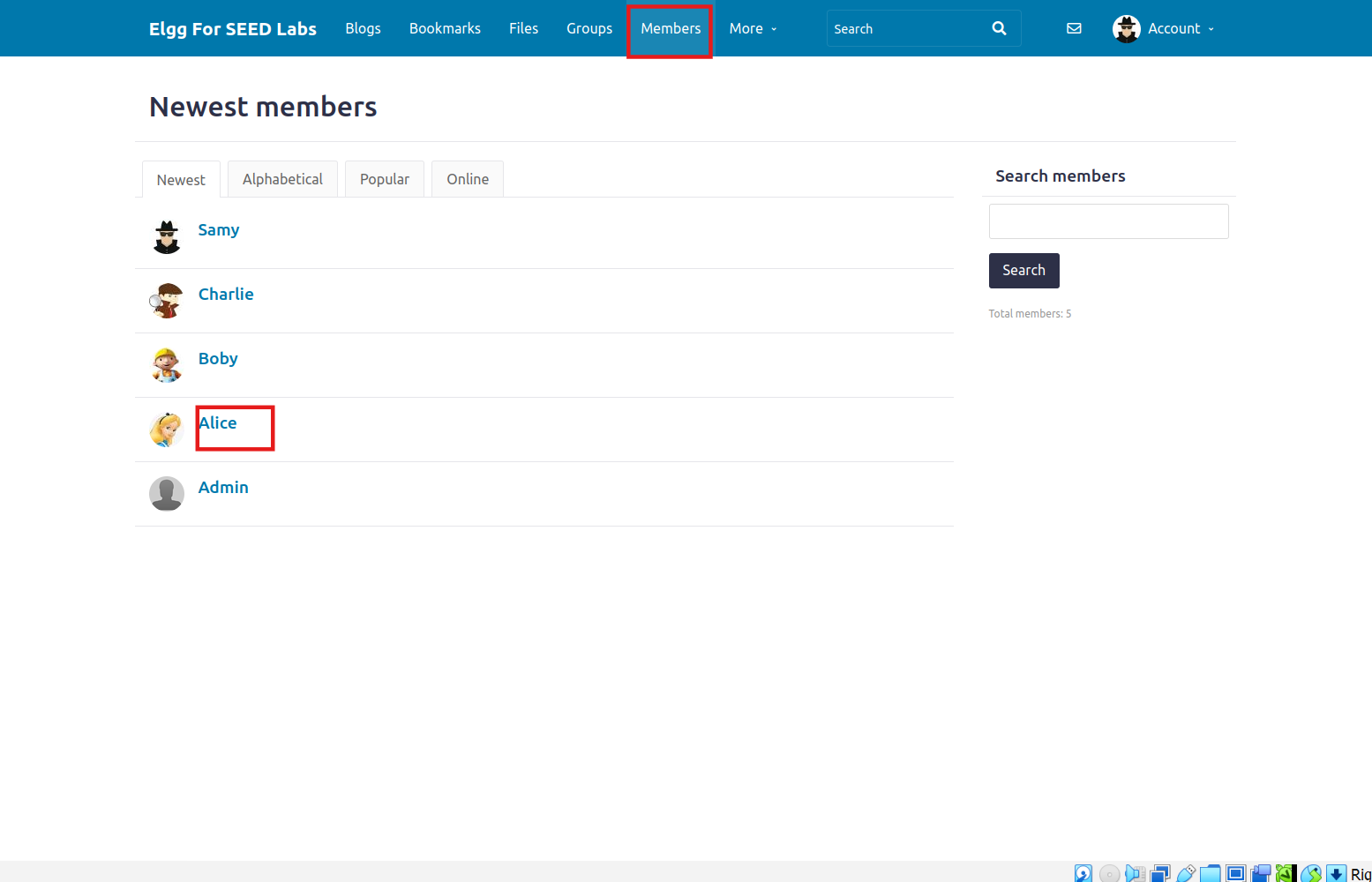
Task: Click the VirtualBox keyboard capture arrow icon
Action: point(1337,873)
